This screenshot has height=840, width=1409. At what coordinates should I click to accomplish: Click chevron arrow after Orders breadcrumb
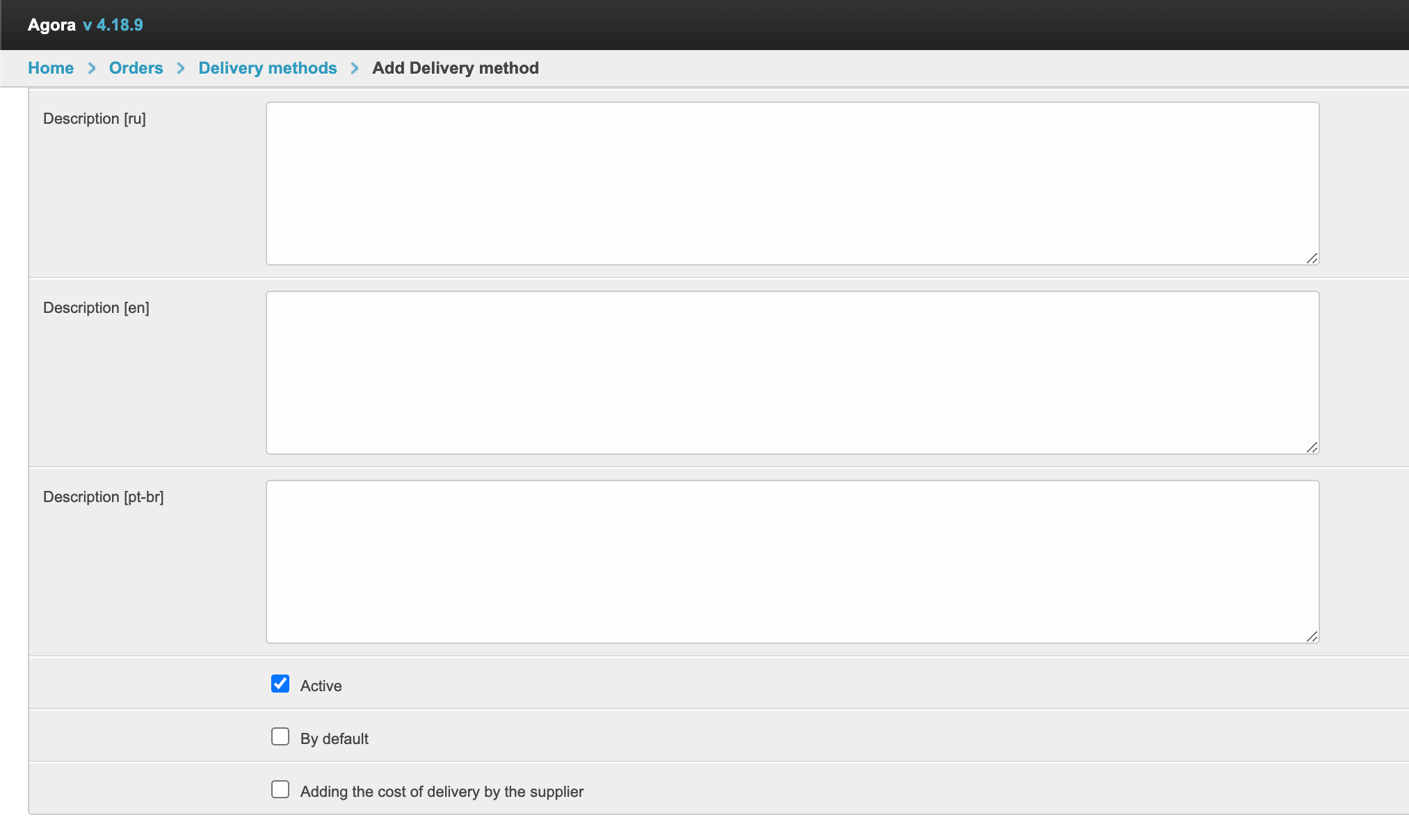(x=181, y=68)
